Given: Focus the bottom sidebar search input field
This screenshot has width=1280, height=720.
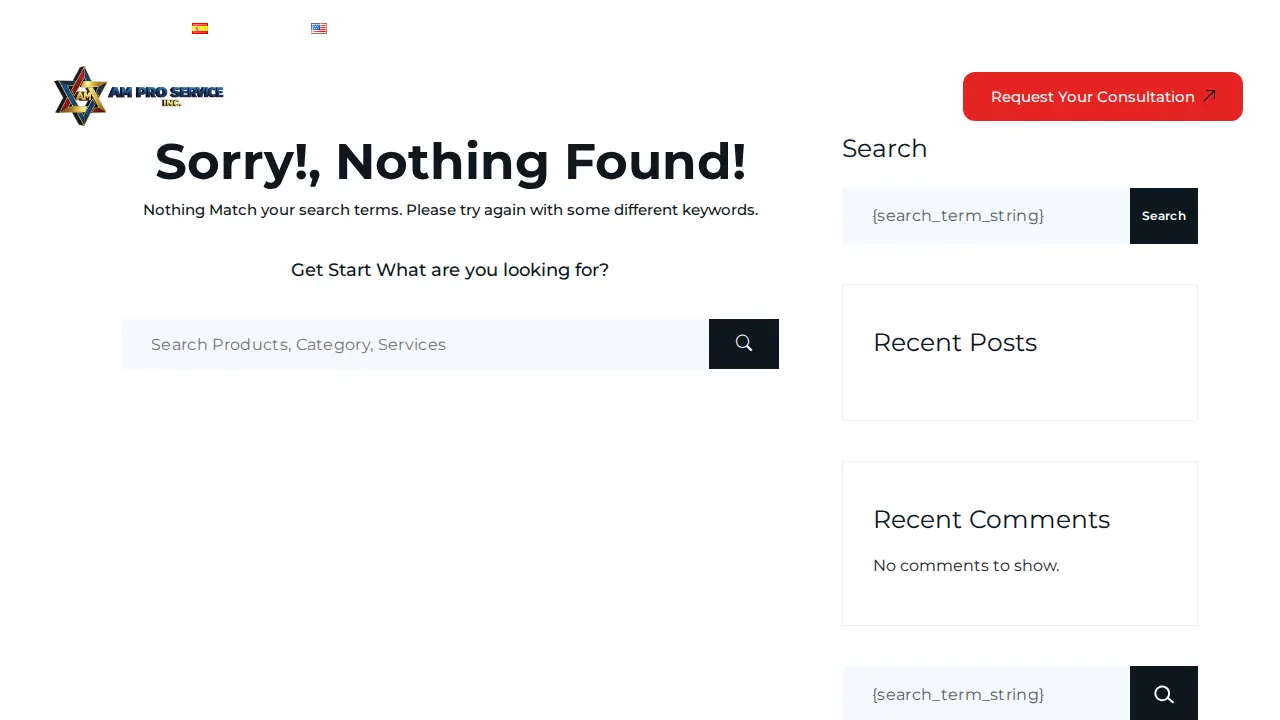Looking at the screenshot, I should click(x=986, y=694).
